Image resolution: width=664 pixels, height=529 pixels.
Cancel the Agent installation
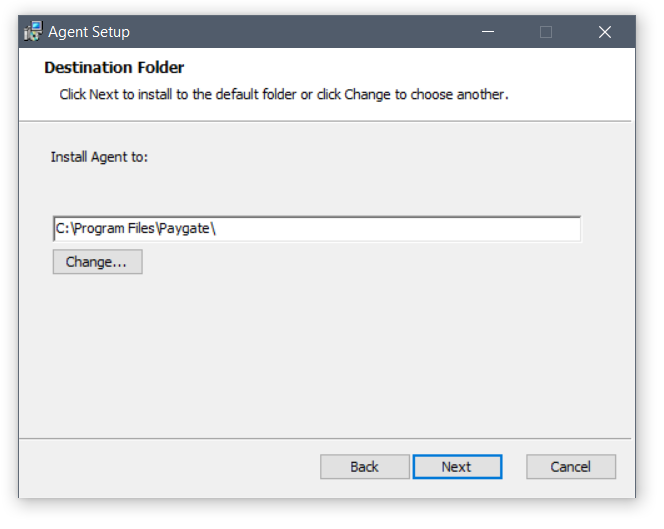point(571,467)
